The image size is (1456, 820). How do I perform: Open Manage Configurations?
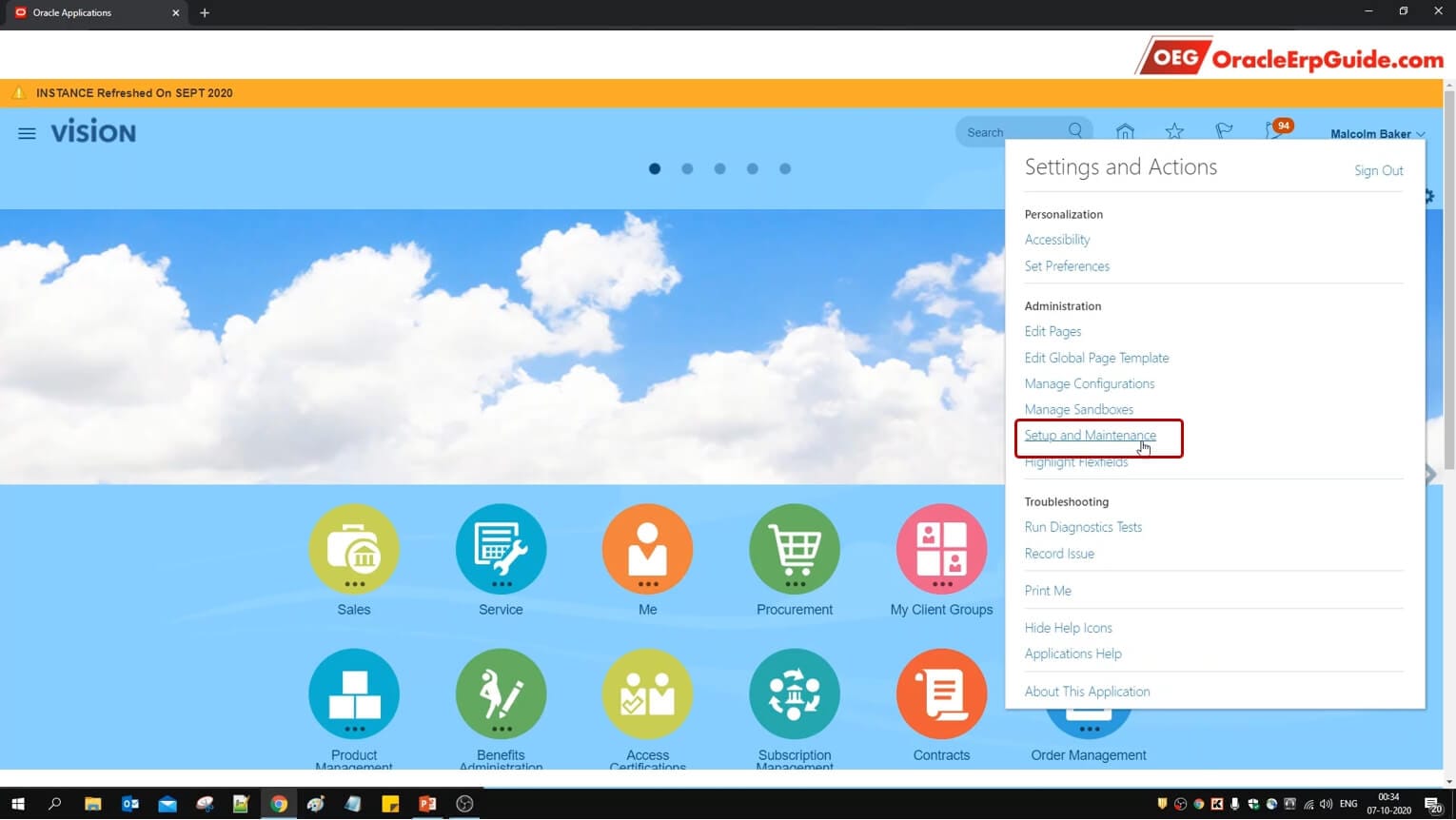[x=1090, y=383]
